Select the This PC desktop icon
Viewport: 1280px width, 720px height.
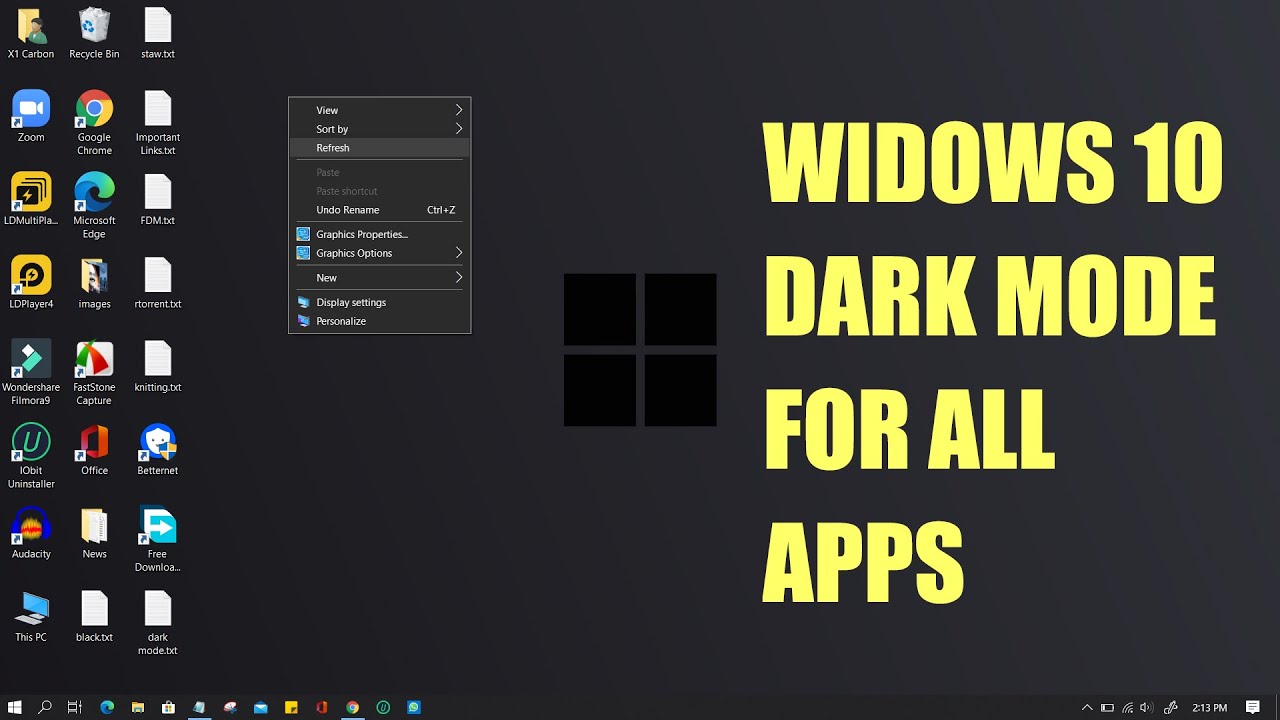pyautogui.click(x=31, y=616)
